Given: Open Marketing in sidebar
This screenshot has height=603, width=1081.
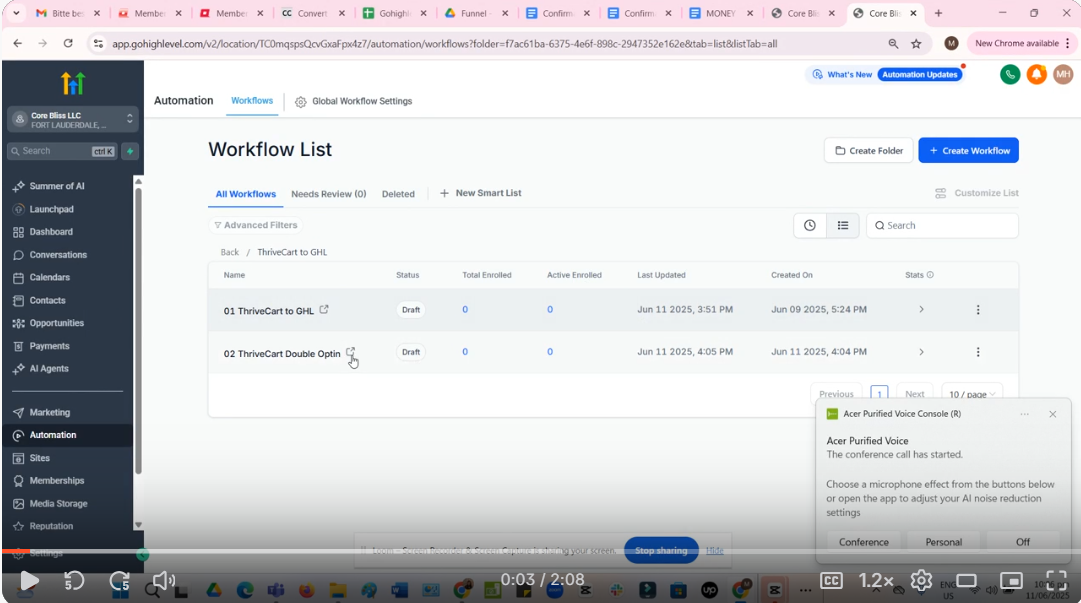Looking at the screenshot, I should (x=50, y=412).
